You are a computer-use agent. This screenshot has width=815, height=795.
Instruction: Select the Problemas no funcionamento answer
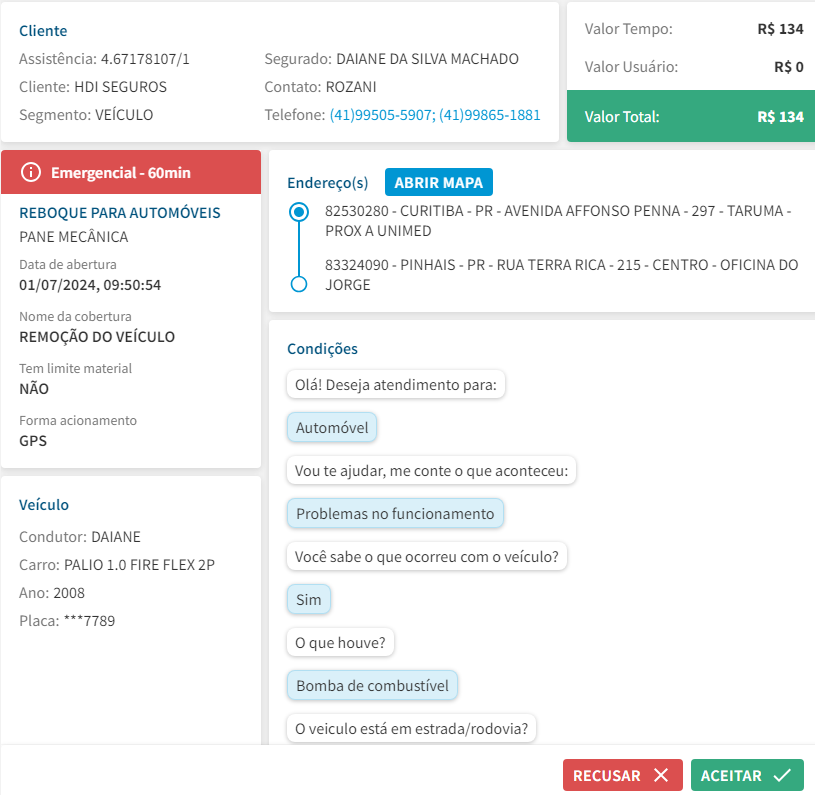coord(395,514)
